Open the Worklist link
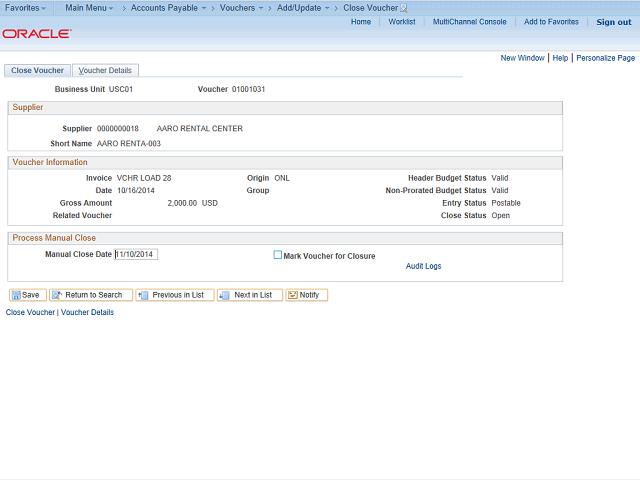The height and width of the screenshot is (480, 640). [402, 22]
